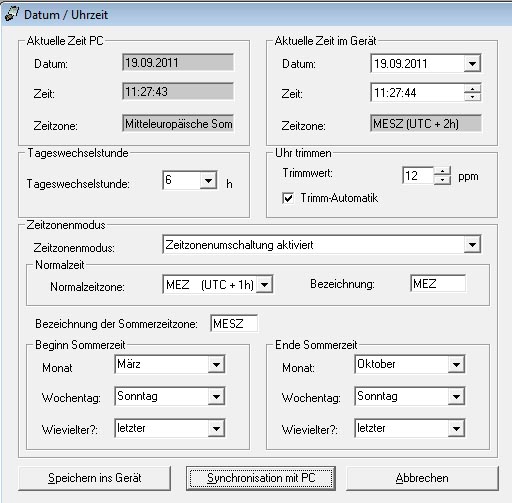Click the Synchronisation mit PC button
The width and height of the screenshot is (512, 503).
(261, 478)
